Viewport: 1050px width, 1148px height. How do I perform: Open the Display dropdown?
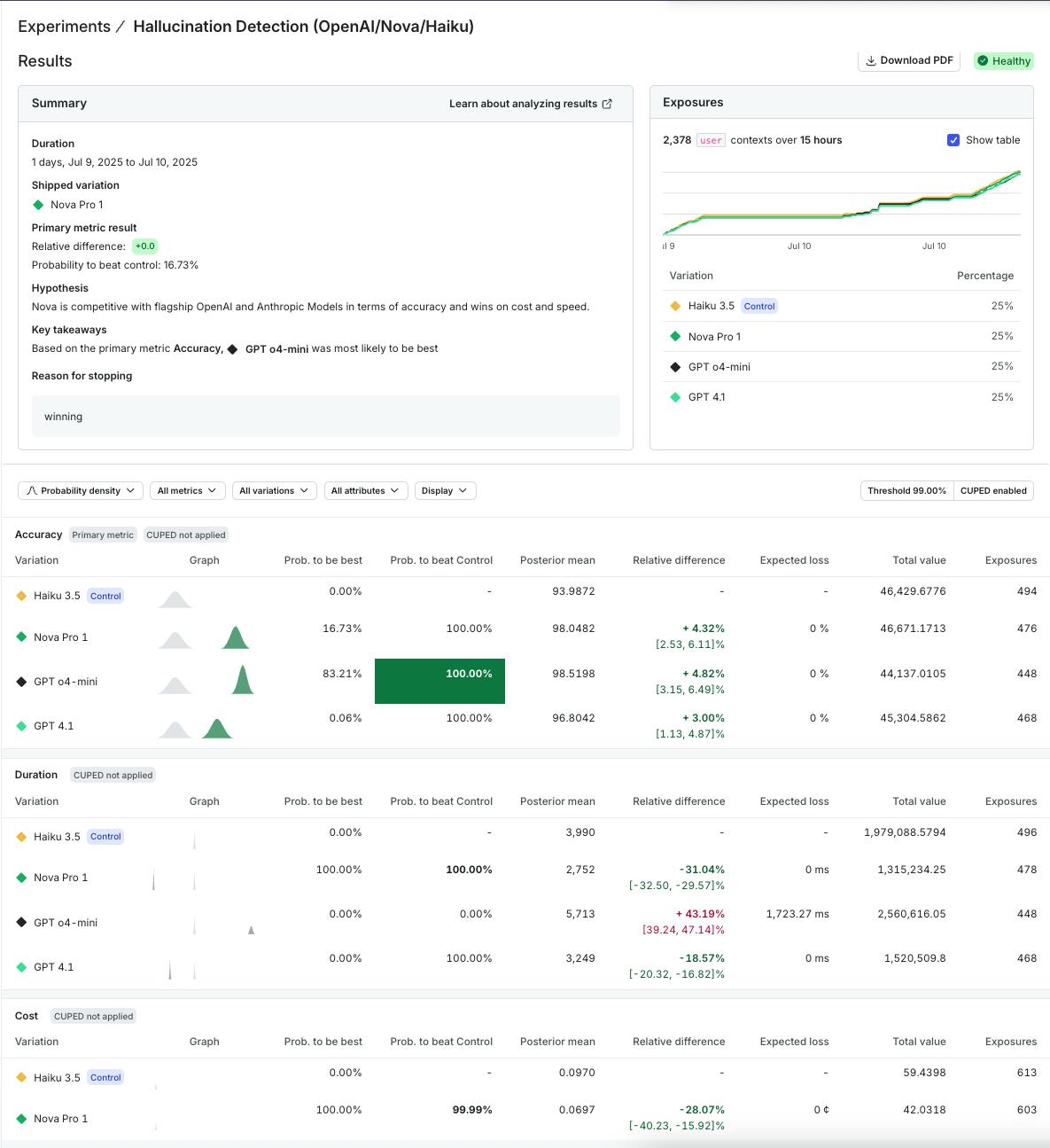pyautogui.click(x=446, y=490)
